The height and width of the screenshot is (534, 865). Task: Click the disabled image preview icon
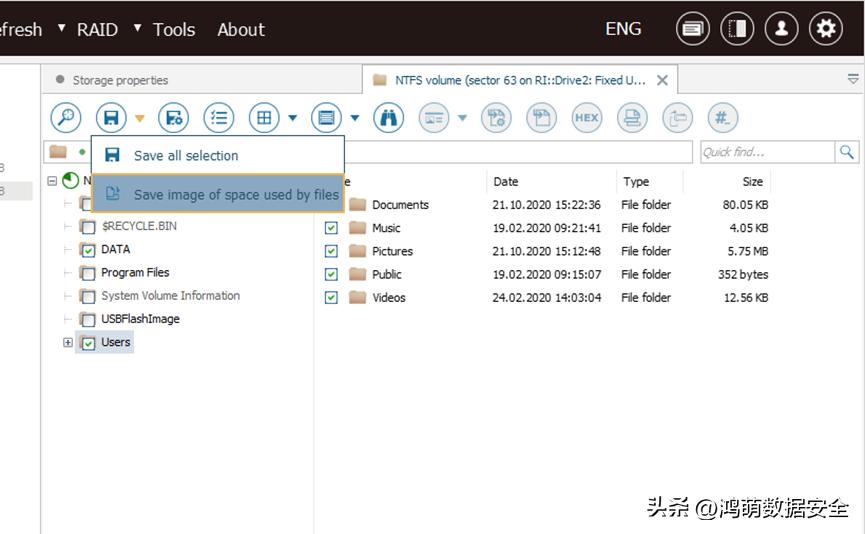click(434, 118)
